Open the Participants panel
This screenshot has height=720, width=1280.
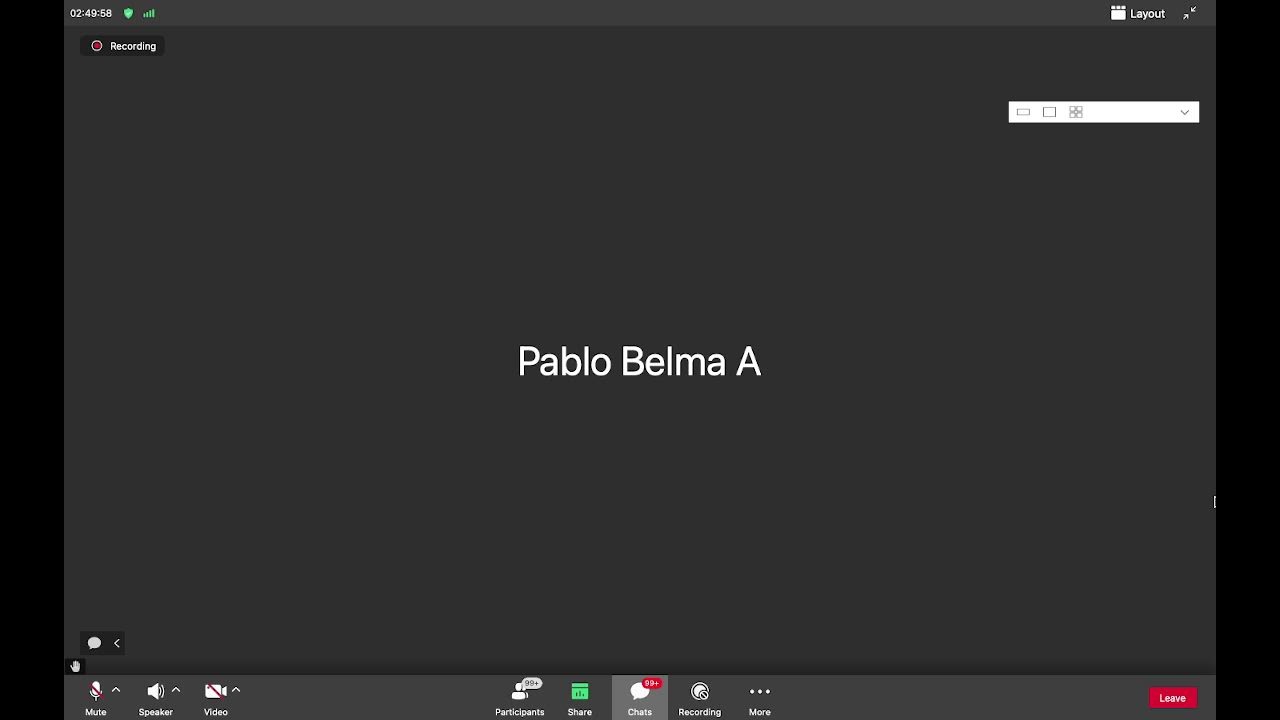[x=520, y=698]
